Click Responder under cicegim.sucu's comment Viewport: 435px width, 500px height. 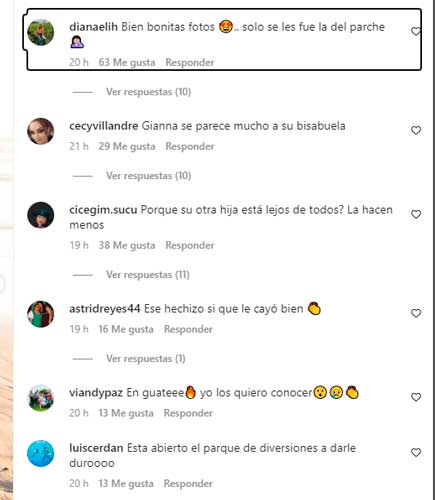[x=190, y=245]
